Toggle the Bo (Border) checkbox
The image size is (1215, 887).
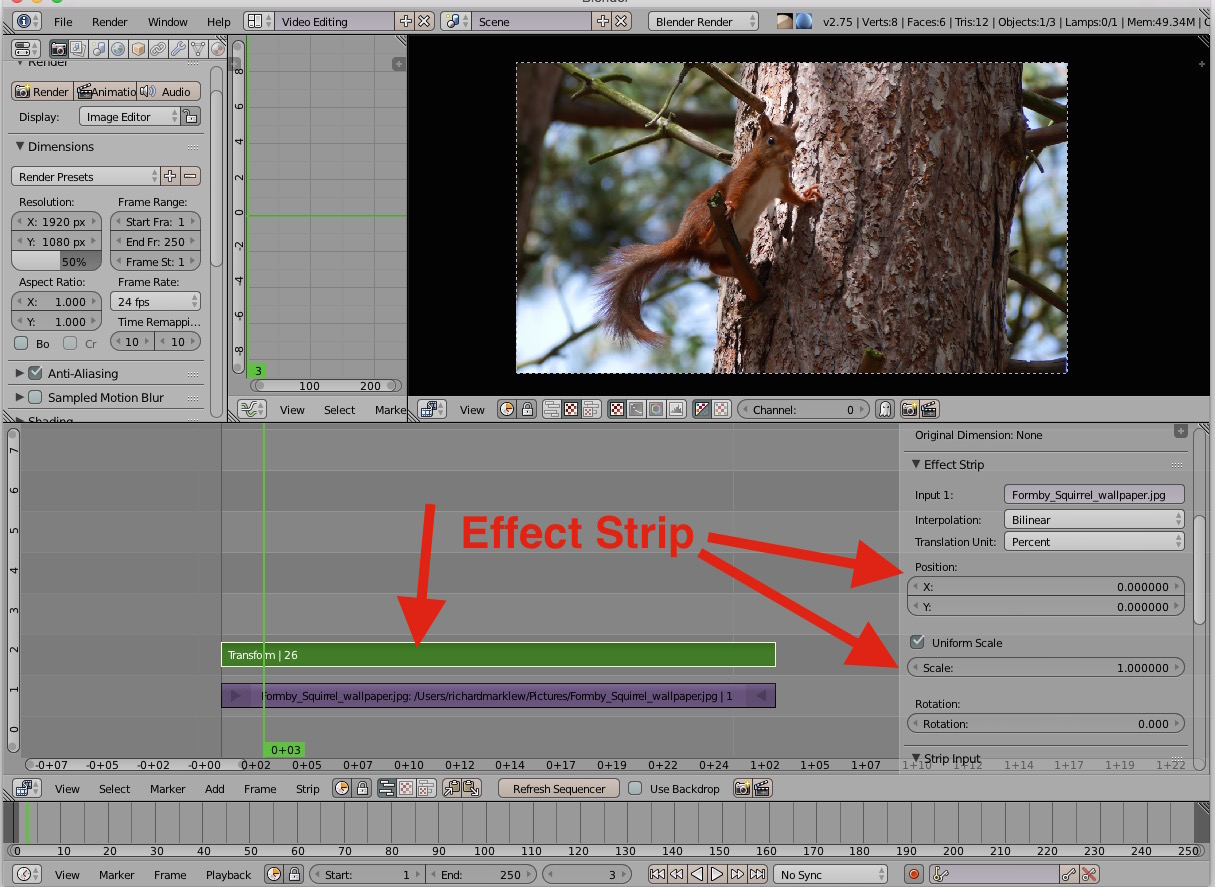[x=21, y=343]
